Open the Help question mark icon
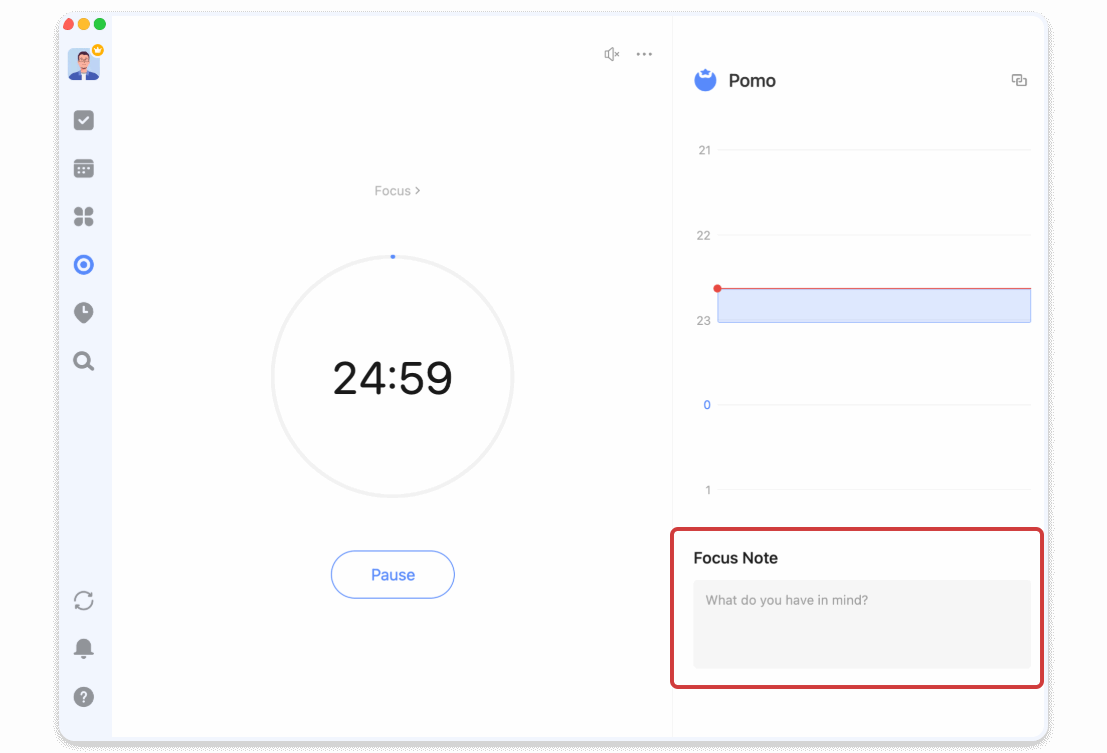This screenshot has height=753, width=1107. point(84,697)
